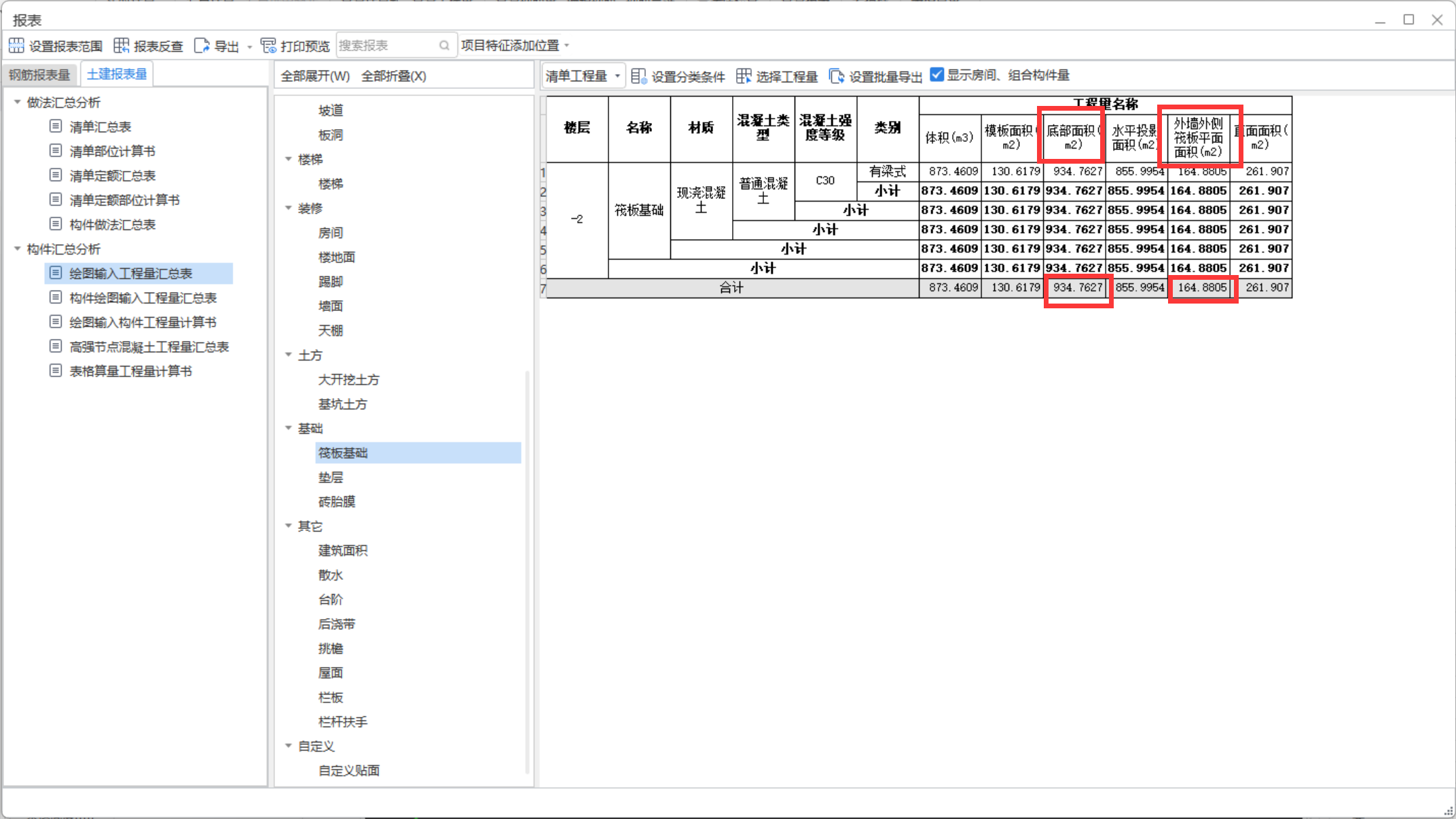Click the 导出 export icon
Screen dimensions: 1456x819
point(202,45)
